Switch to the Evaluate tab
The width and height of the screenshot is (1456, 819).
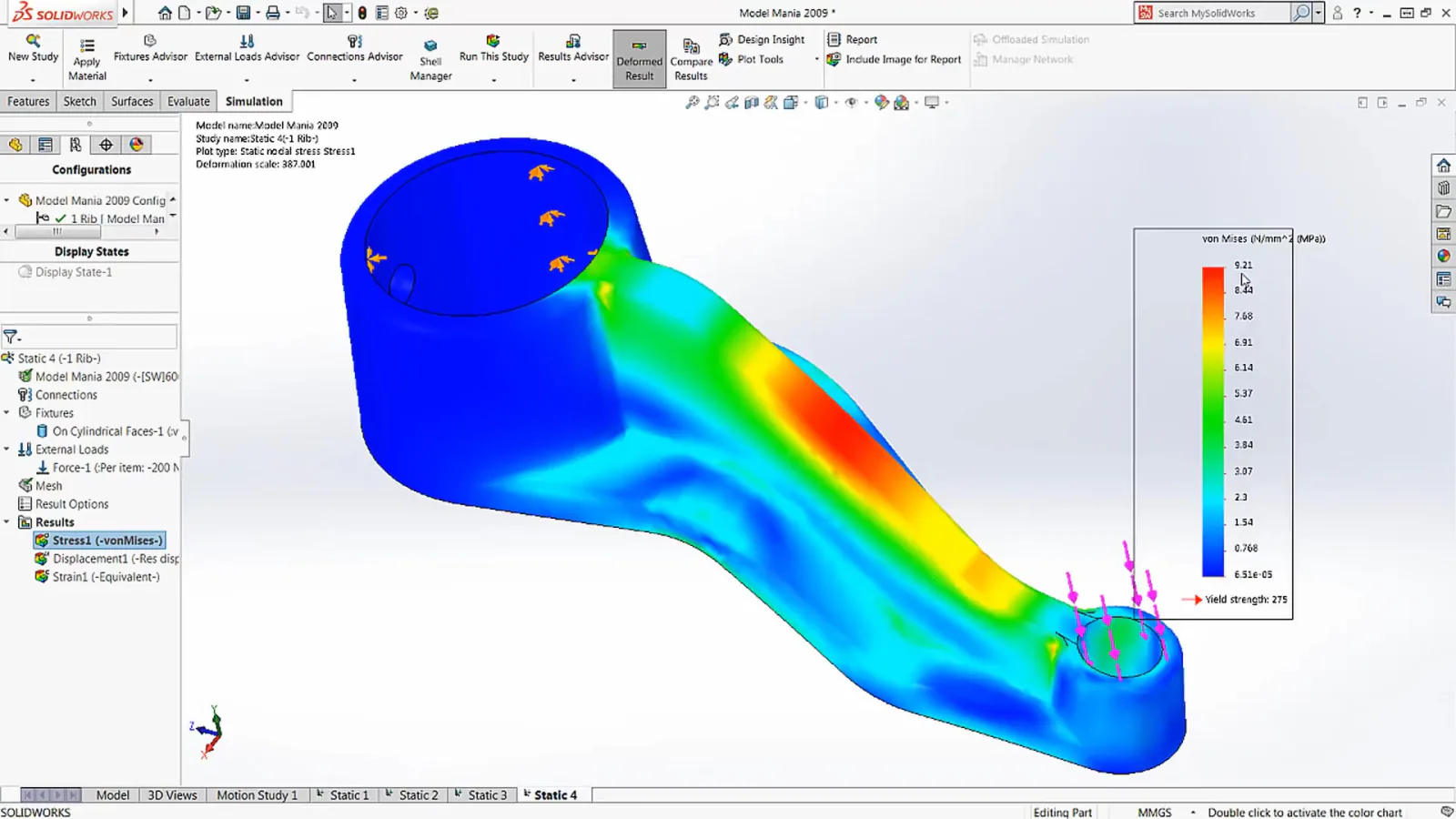pyautogui.click(x=188, y=102)
